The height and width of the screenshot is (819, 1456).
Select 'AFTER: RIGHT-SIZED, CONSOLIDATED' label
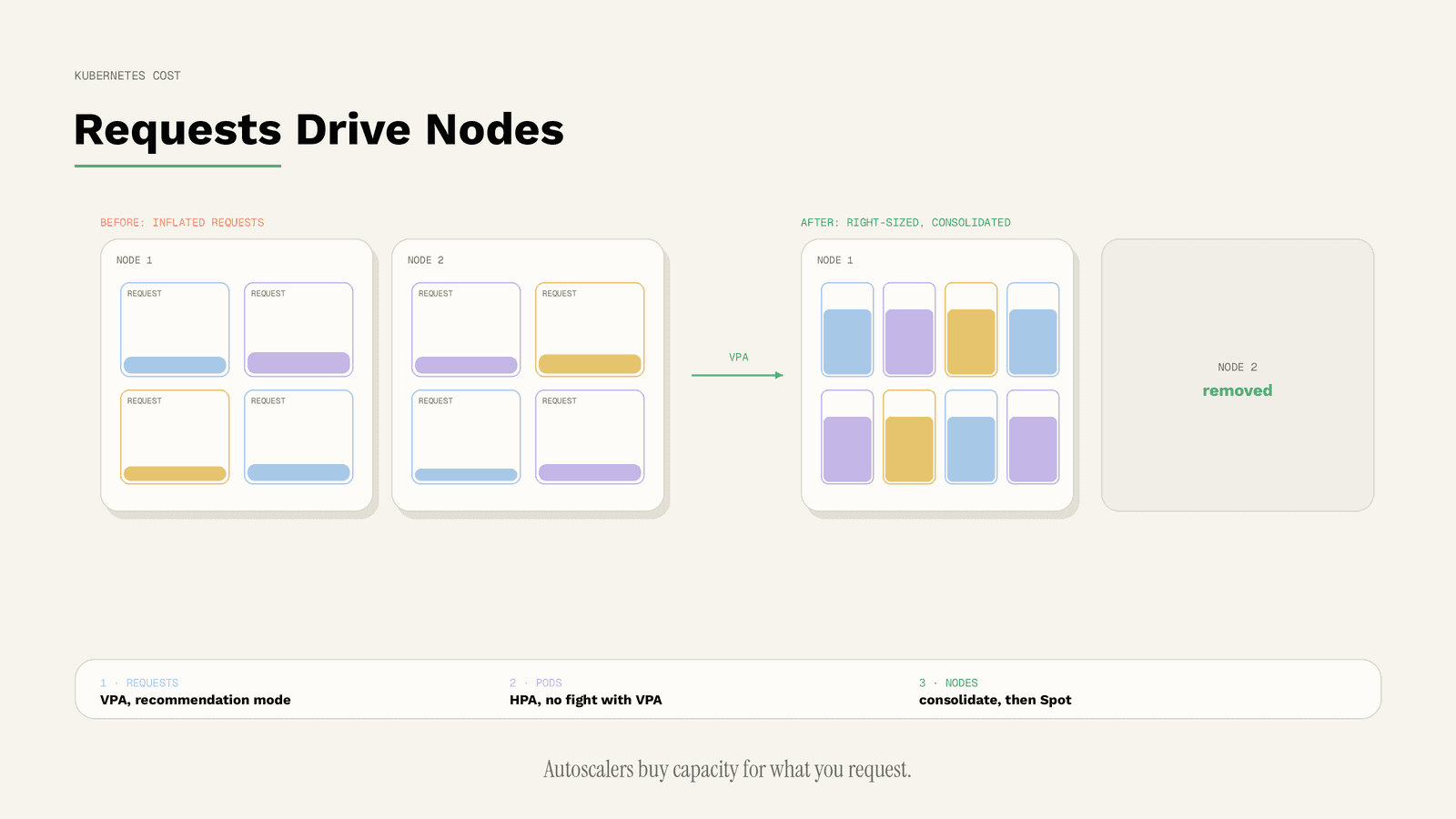905,222
